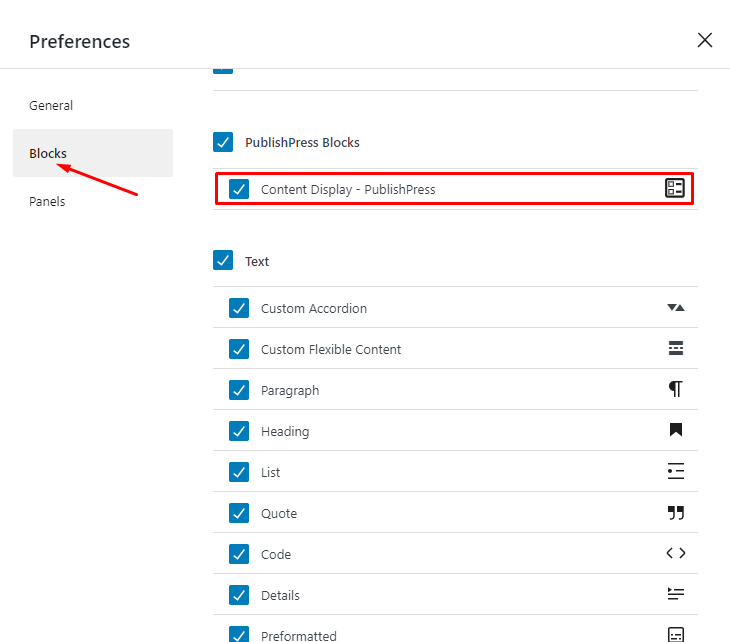Viewport: 730px width, 642px height.
Task: Uncheck Content Display - PublishPress checkbox
Action: pyautogui.click(x=239, y=189)
